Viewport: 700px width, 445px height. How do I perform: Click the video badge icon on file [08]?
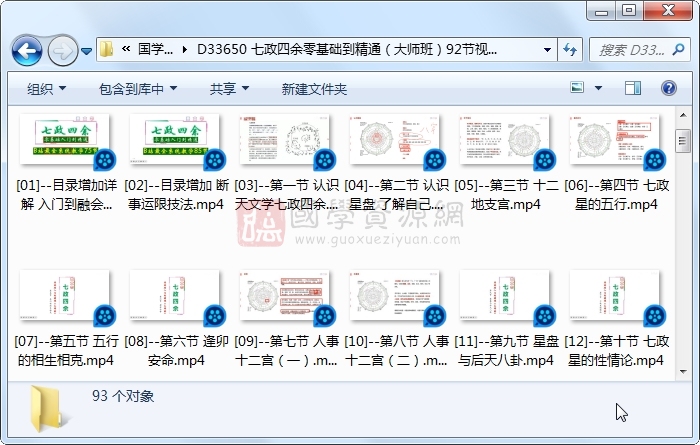click(215, 316)
